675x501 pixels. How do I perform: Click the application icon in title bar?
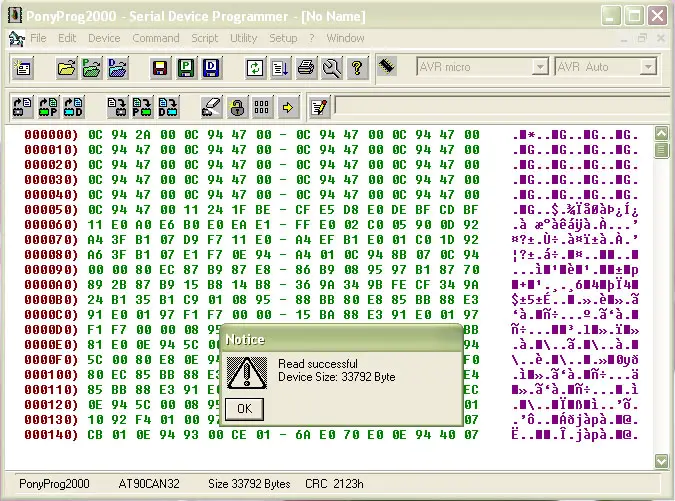pyautogui.click(x=15, y=15)
